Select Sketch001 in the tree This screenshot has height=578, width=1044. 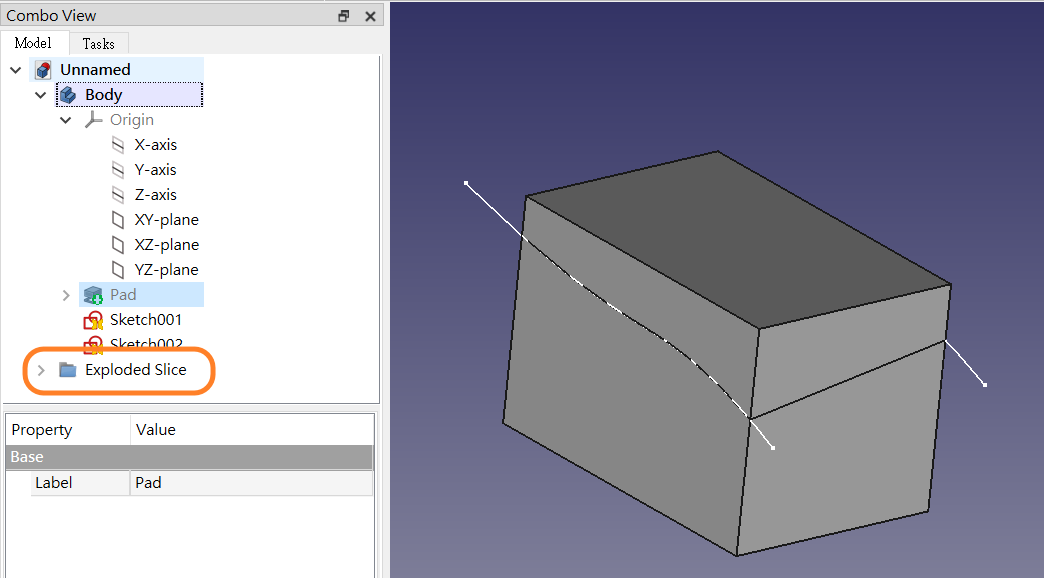point(146,320)
